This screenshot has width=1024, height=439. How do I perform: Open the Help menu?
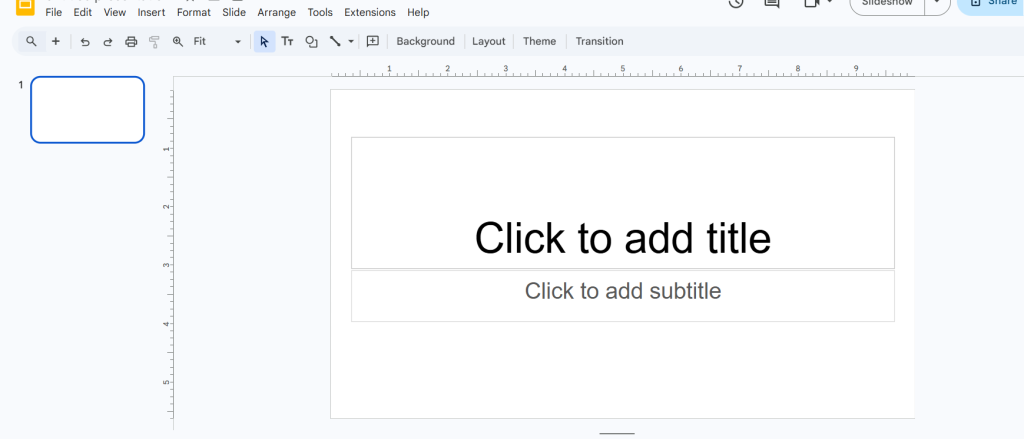pos(418,12)
